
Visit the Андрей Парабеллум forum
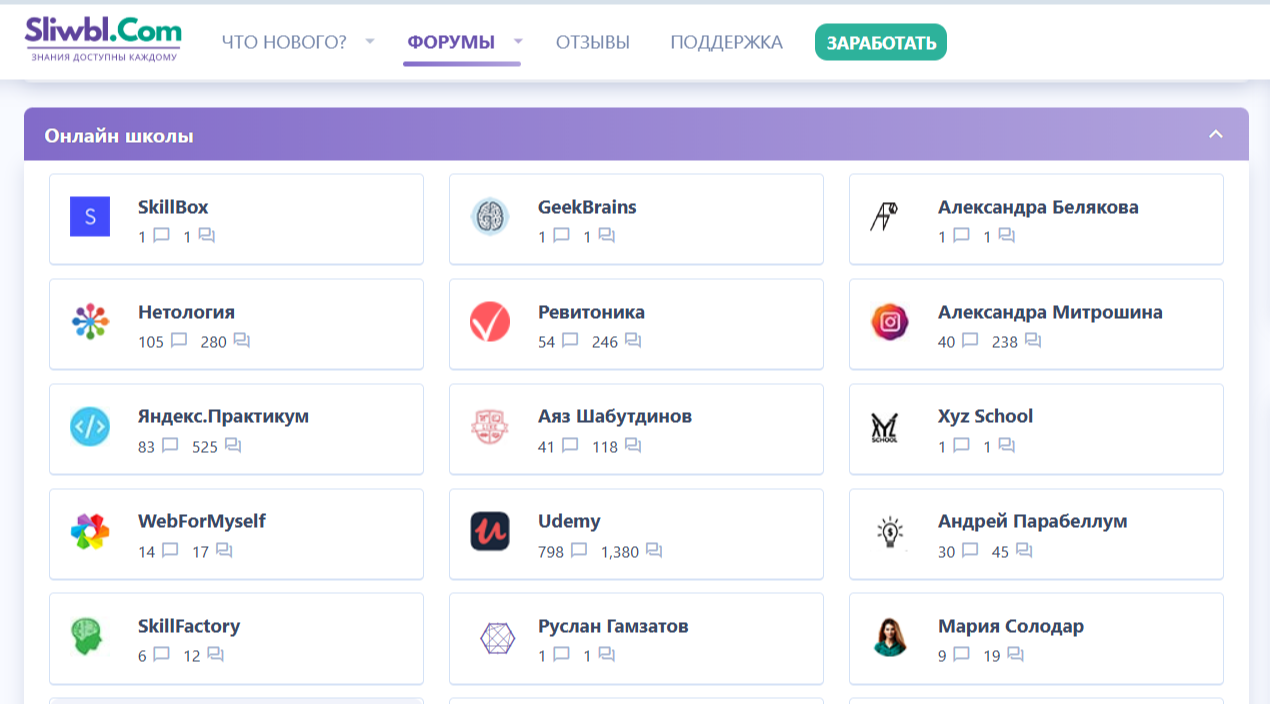tap(1033, 521)
